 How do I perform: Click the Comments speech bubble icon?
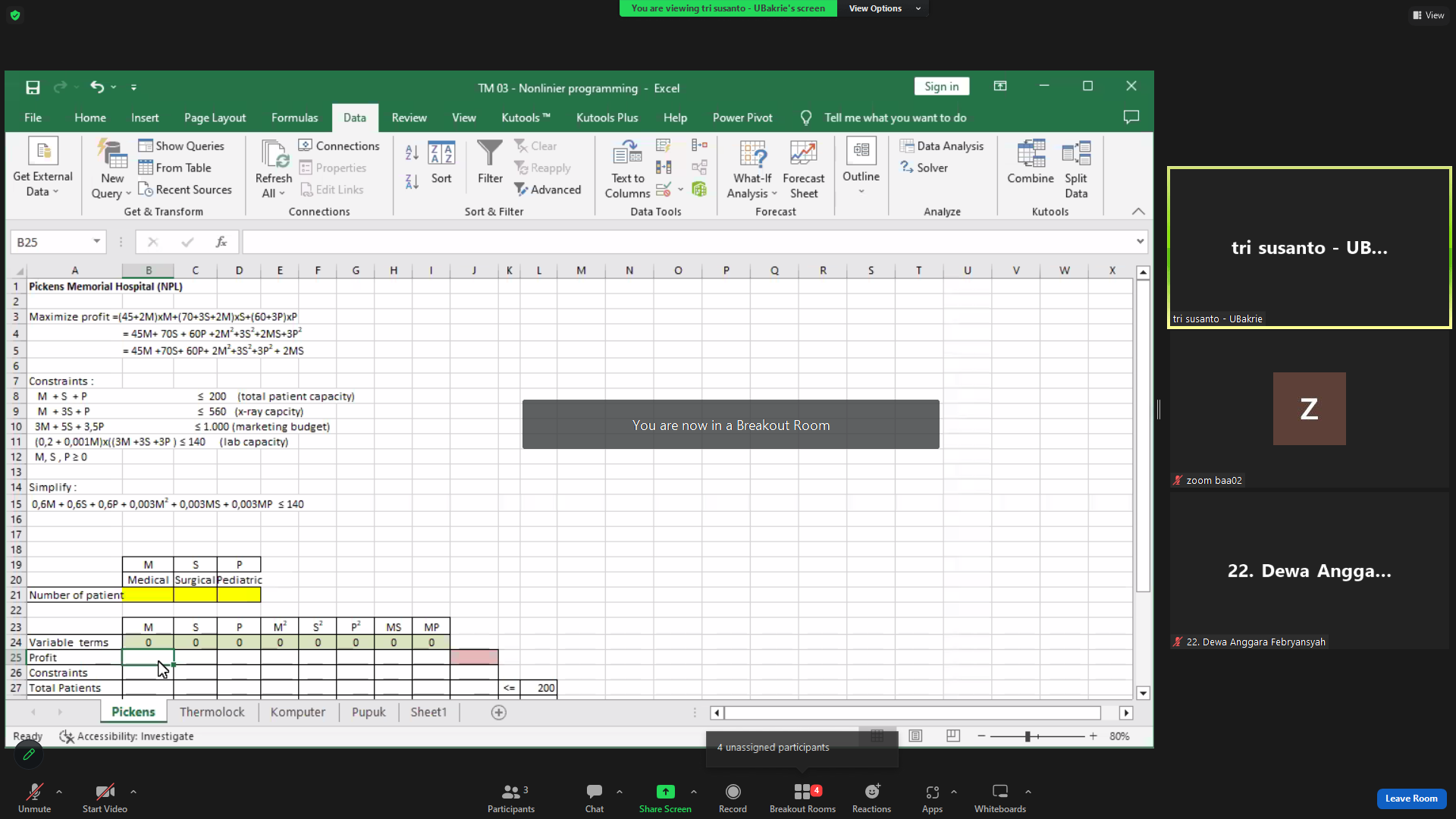[x=1131, y=118]
